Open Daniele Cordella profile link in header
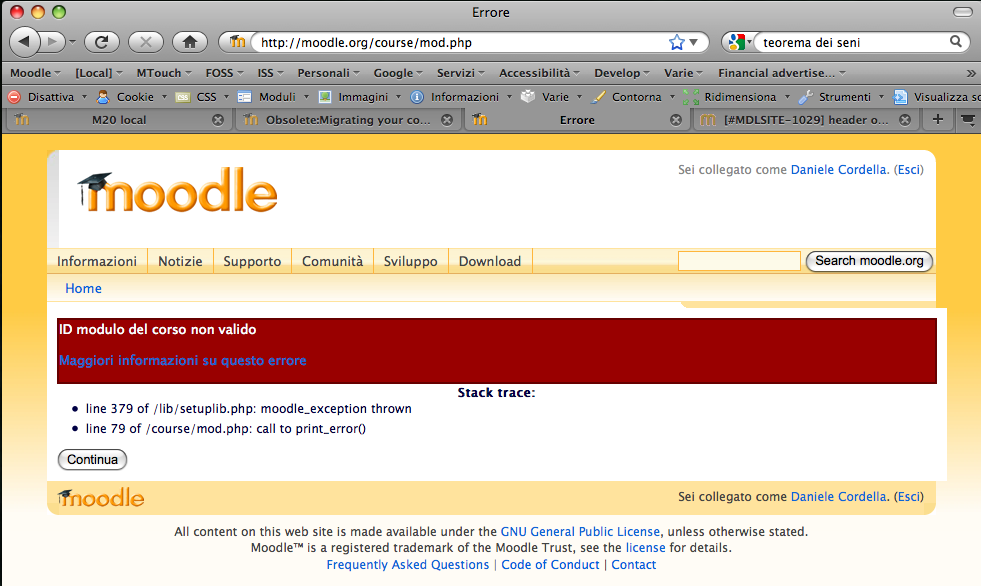The image size is (981, 586). 838,169
